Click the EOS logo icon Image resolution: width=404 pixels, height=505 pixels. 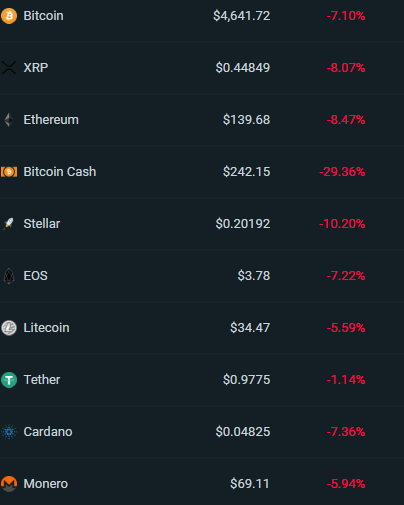(x=9, y=276)
